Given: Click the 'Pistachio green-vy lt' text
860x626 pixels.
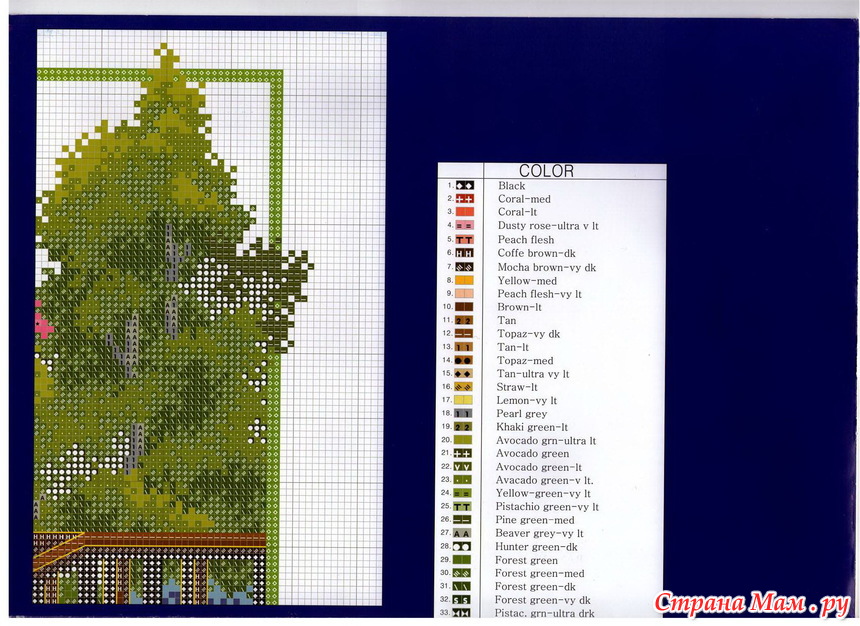Looking at the screenshot, I should [547, 507].
